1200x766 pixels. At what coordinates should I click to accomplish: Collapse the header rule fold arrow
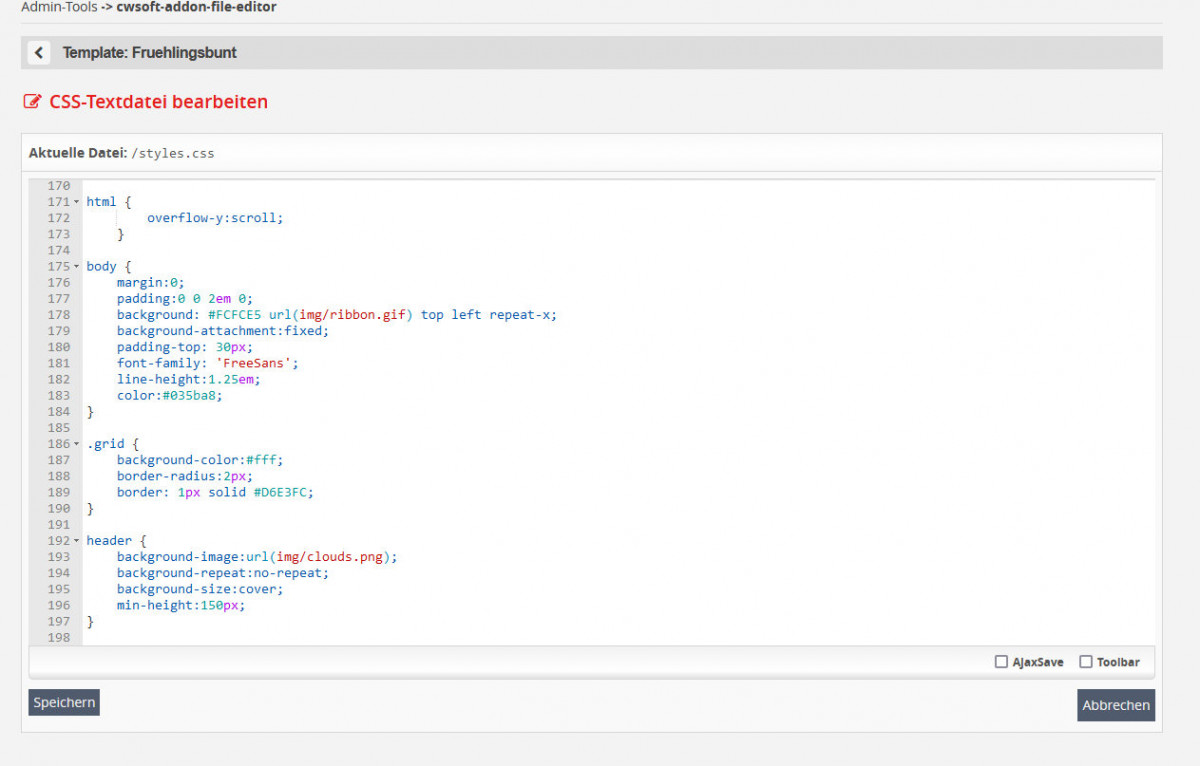(x=76, y=541)
